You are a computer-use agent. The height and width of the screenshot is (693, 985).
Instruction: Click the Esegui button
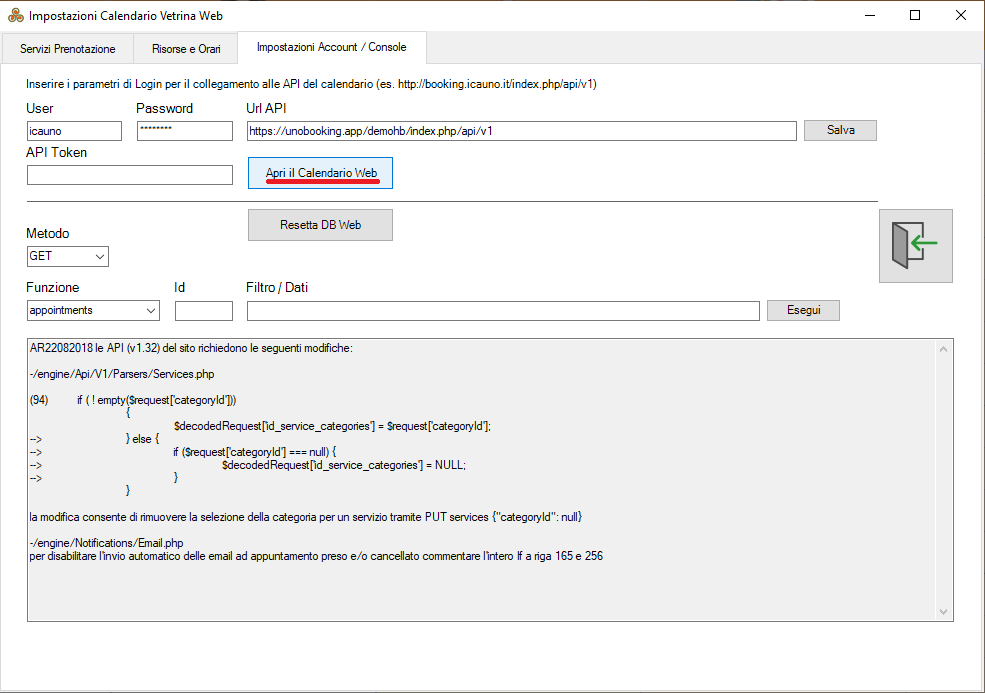pos(803,310)
